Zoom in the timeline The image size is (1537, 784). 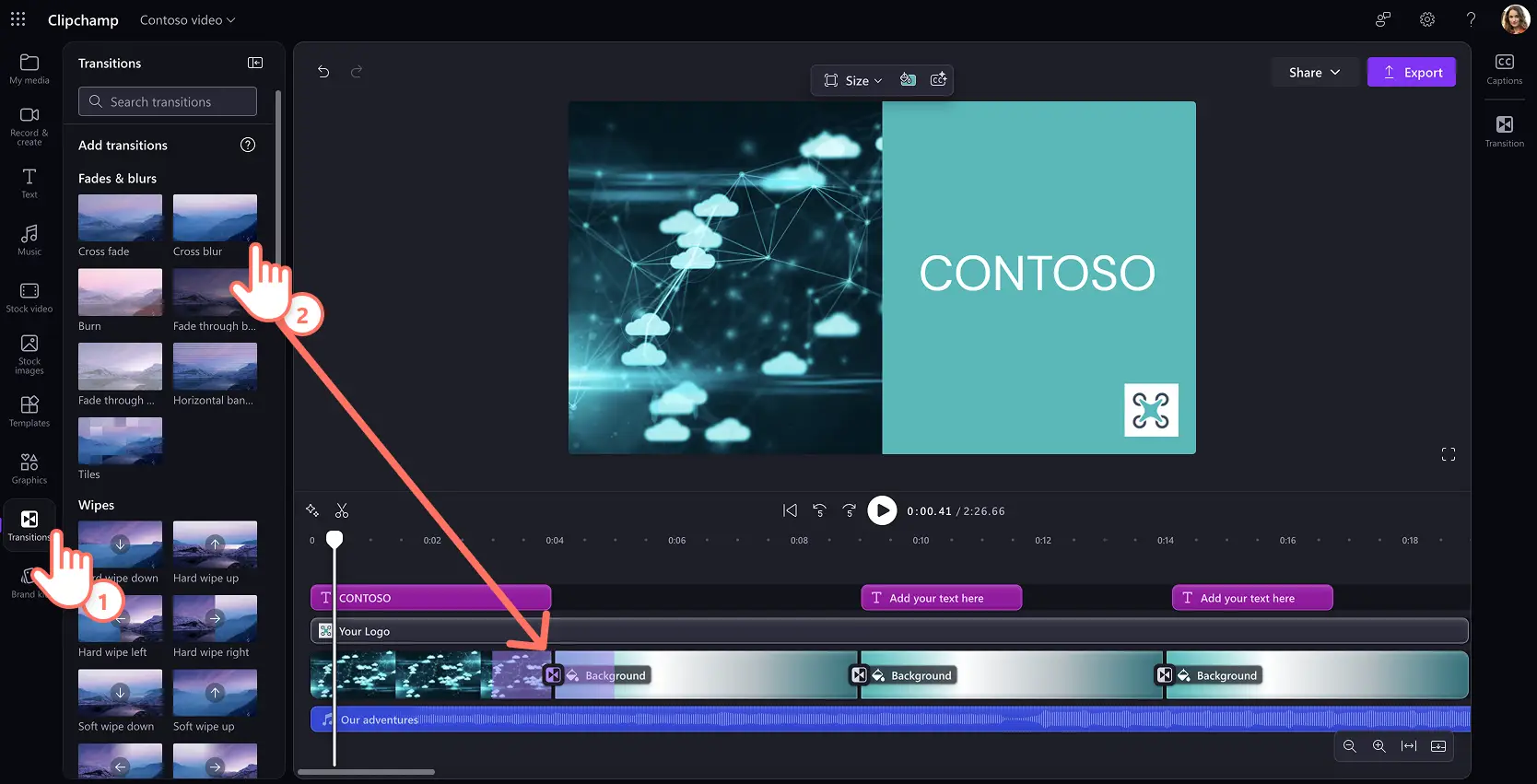(1379, 746)
